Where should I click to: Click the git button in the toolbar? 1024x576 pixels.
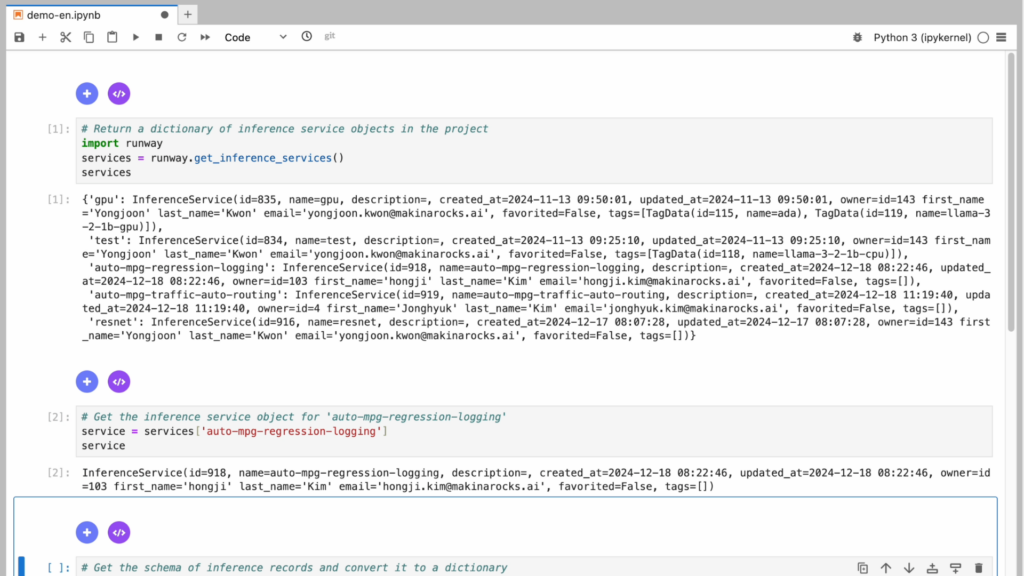[329, 37]
